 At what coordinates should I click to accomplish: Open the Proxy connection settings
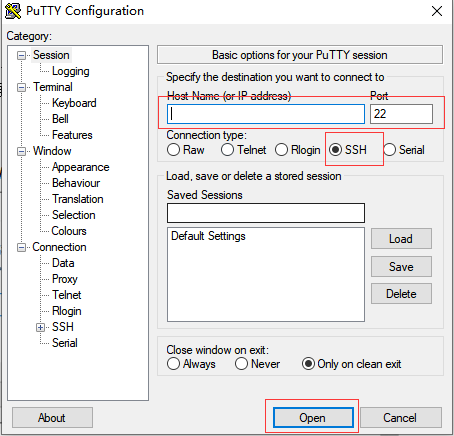[x=65, y=279]
